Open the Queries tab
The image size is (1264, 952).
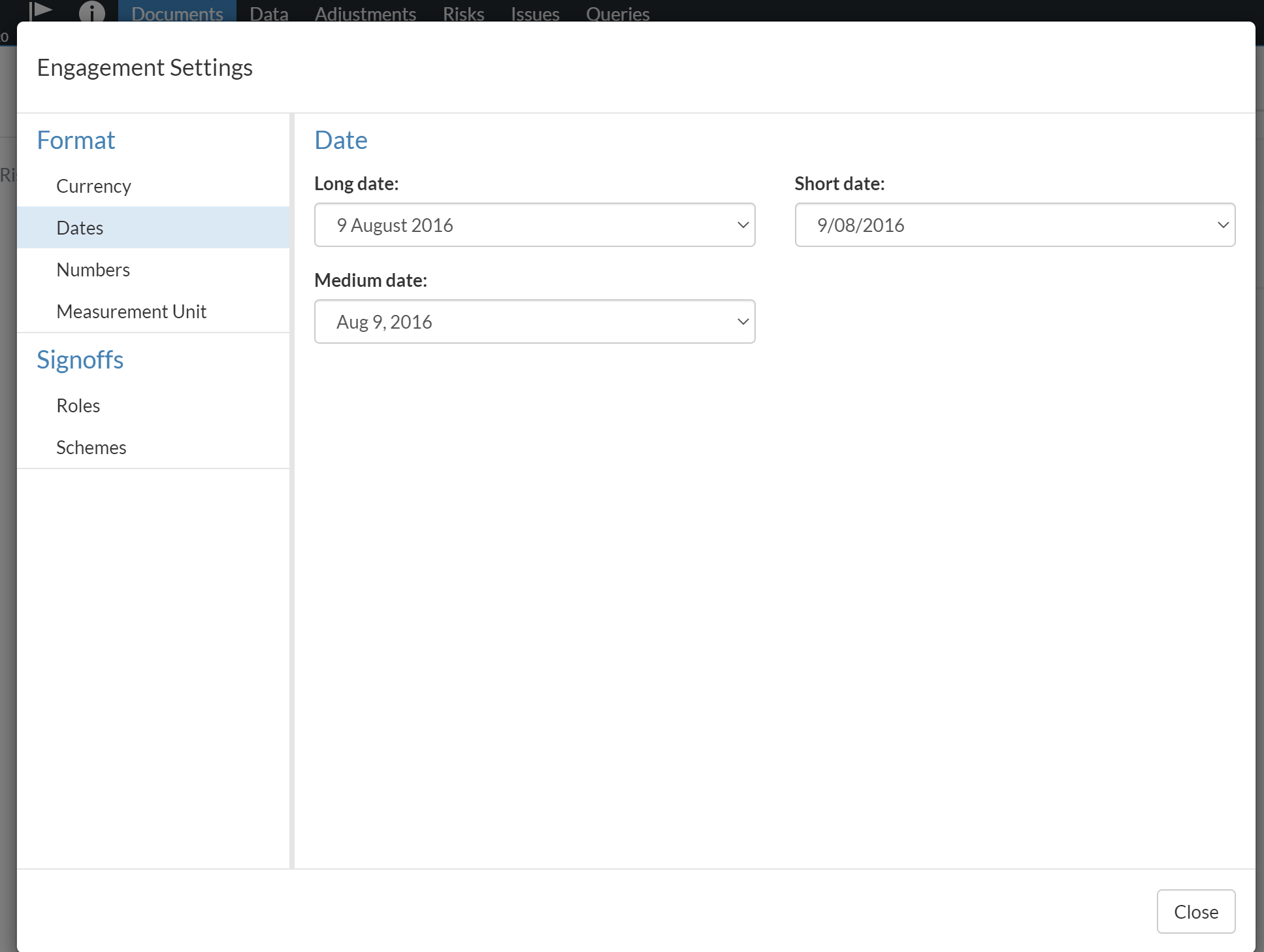[x=617, y=13]
